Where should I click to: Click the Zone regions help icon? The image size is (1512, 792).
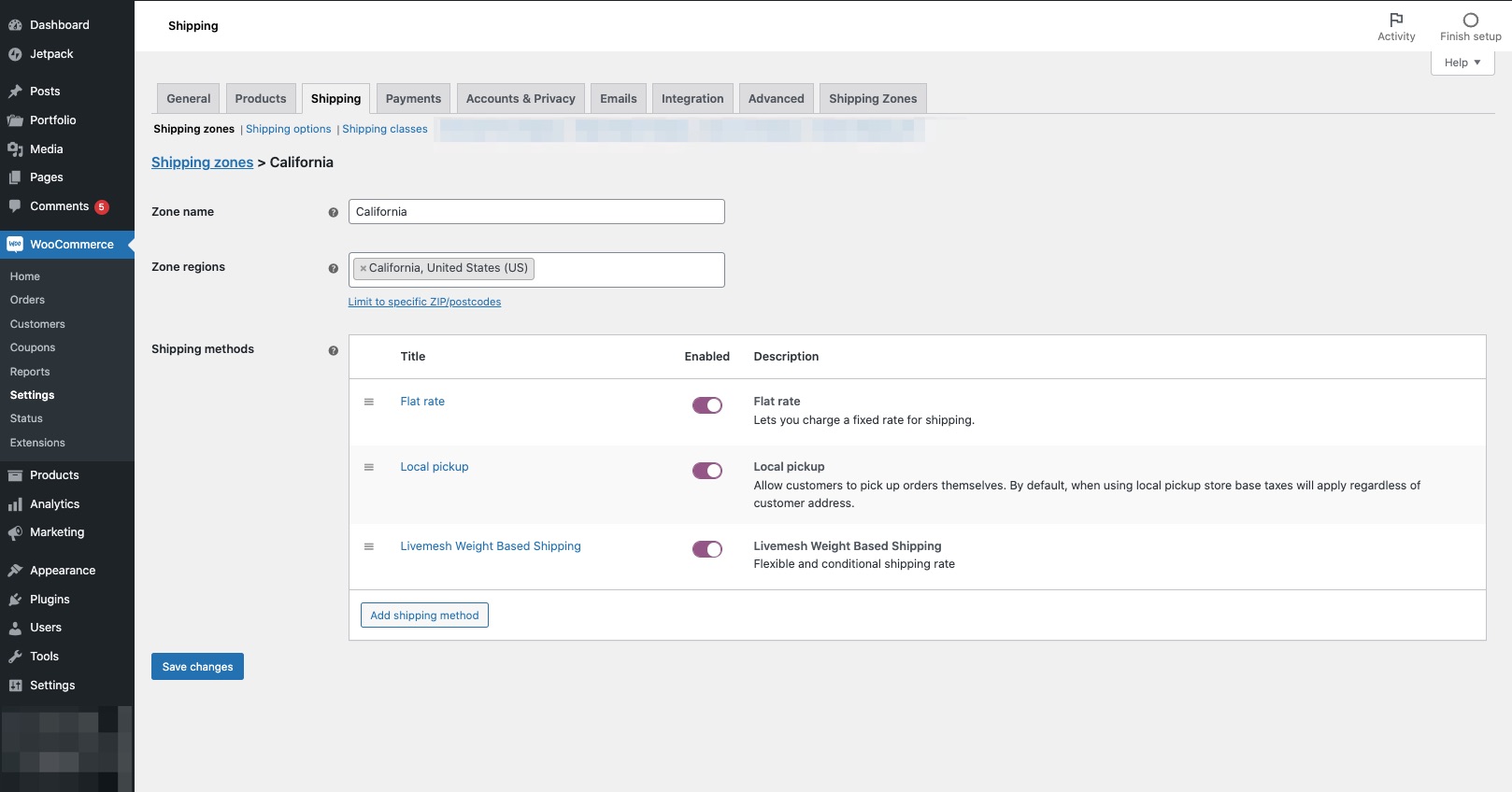[333, 269]
